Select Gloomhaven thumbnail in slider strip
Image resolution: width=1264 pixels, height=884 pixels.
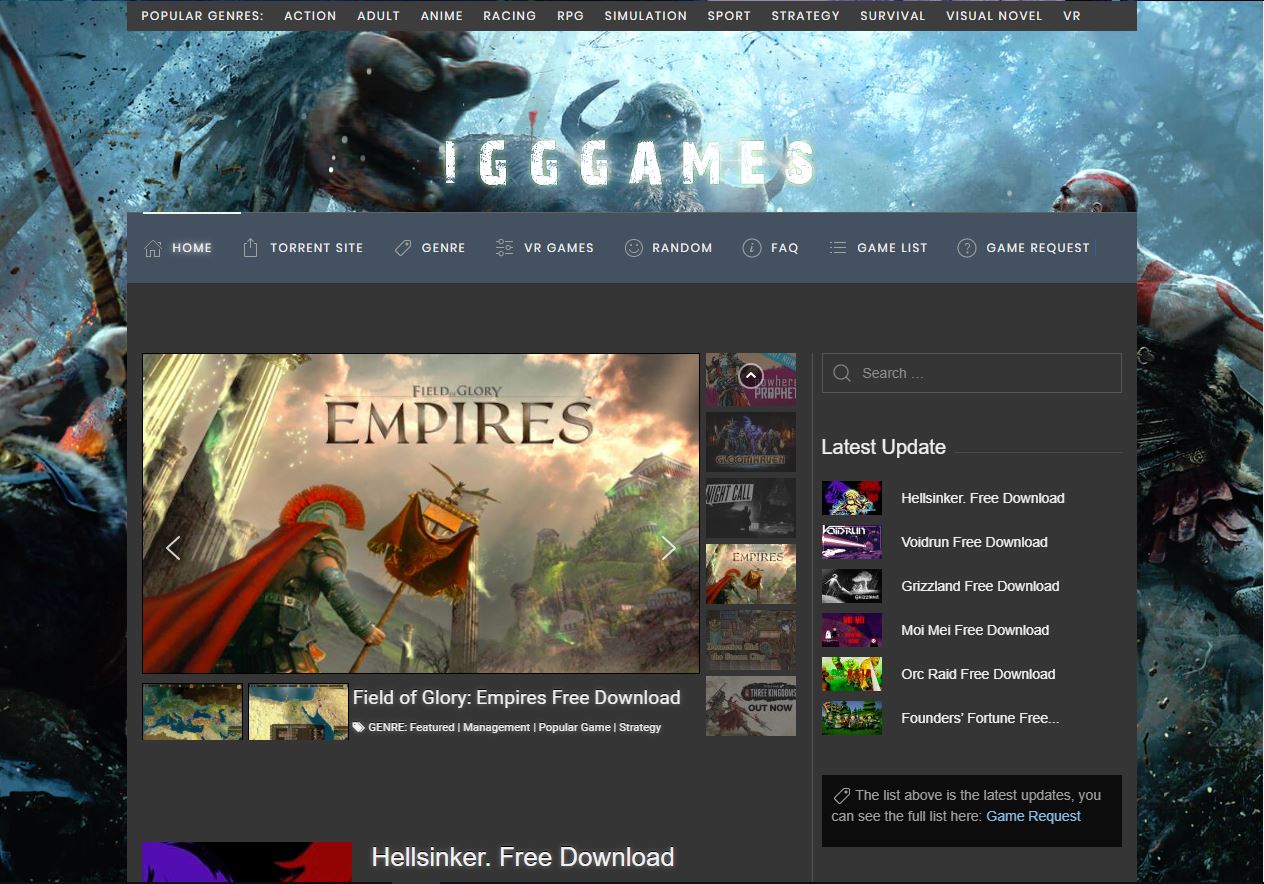pos(751,442)
